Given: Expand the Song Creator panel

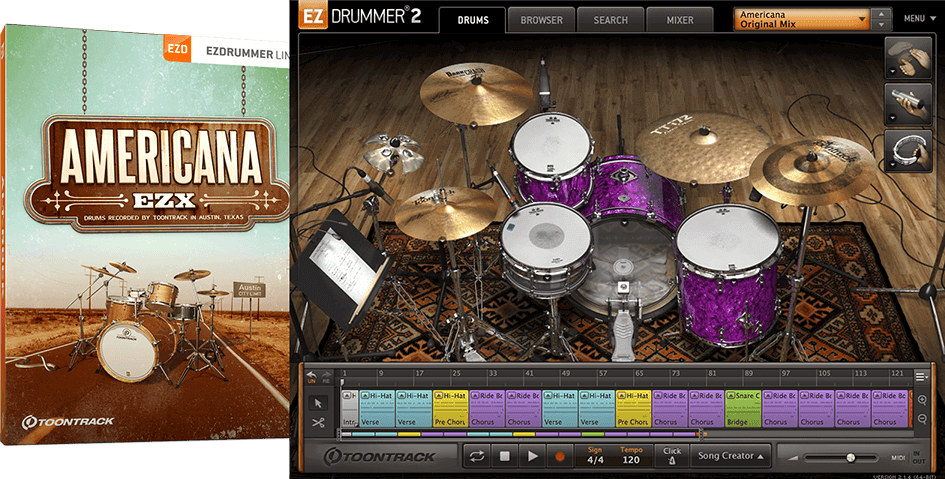Looking at the screenshot, I should click(x=730, y=456).
